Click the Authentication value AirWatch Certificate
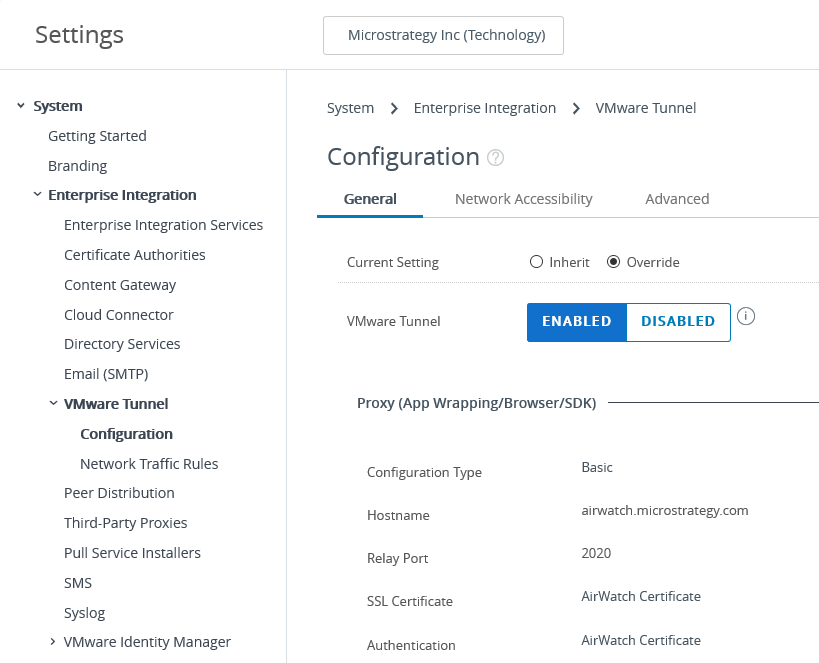 click(x=641, y=640)
